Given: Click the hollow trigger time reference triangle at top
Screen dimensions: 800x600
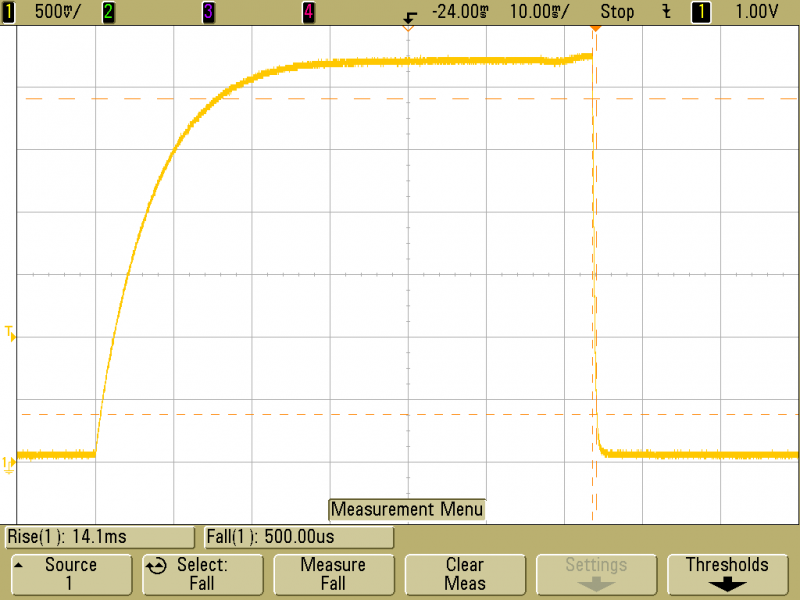Looking at the screenshot, I should coord(408,28).
